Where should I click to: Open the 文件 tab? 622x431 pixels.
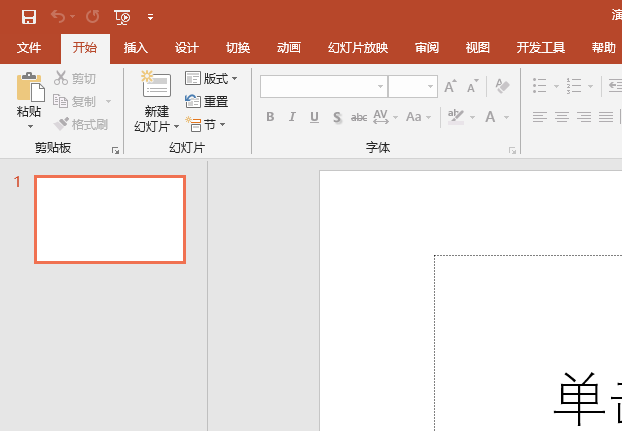pyautogui.click(x=29, y=48)
